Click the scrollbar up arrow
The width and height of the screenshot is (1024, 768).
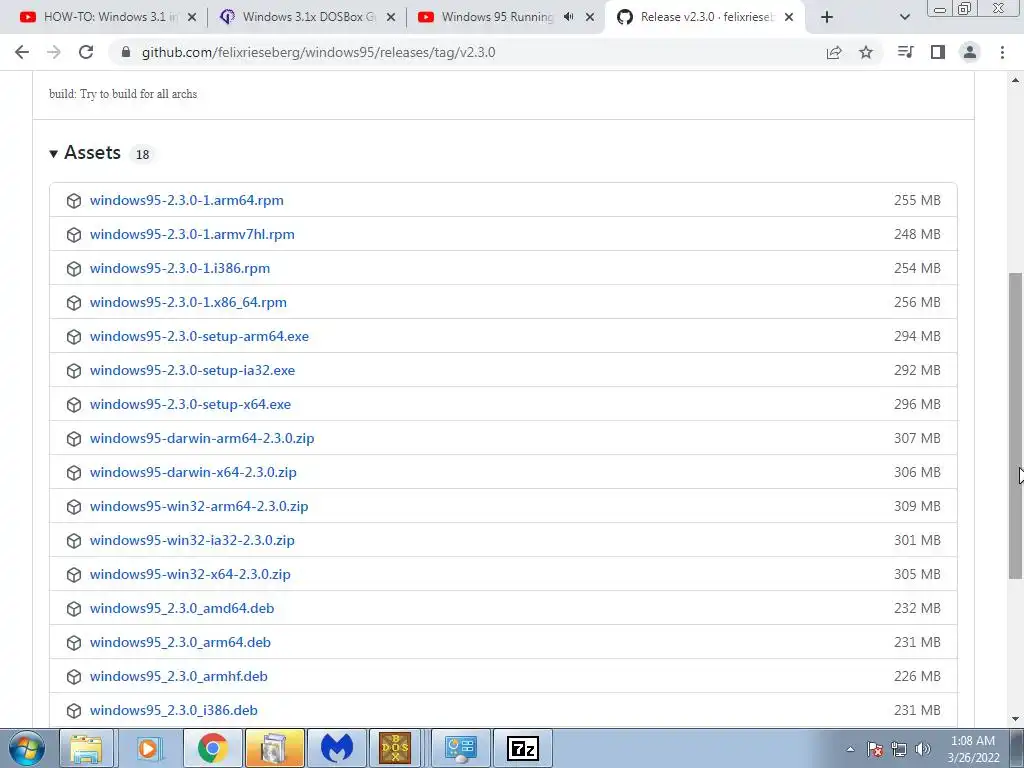[1015, 80]
